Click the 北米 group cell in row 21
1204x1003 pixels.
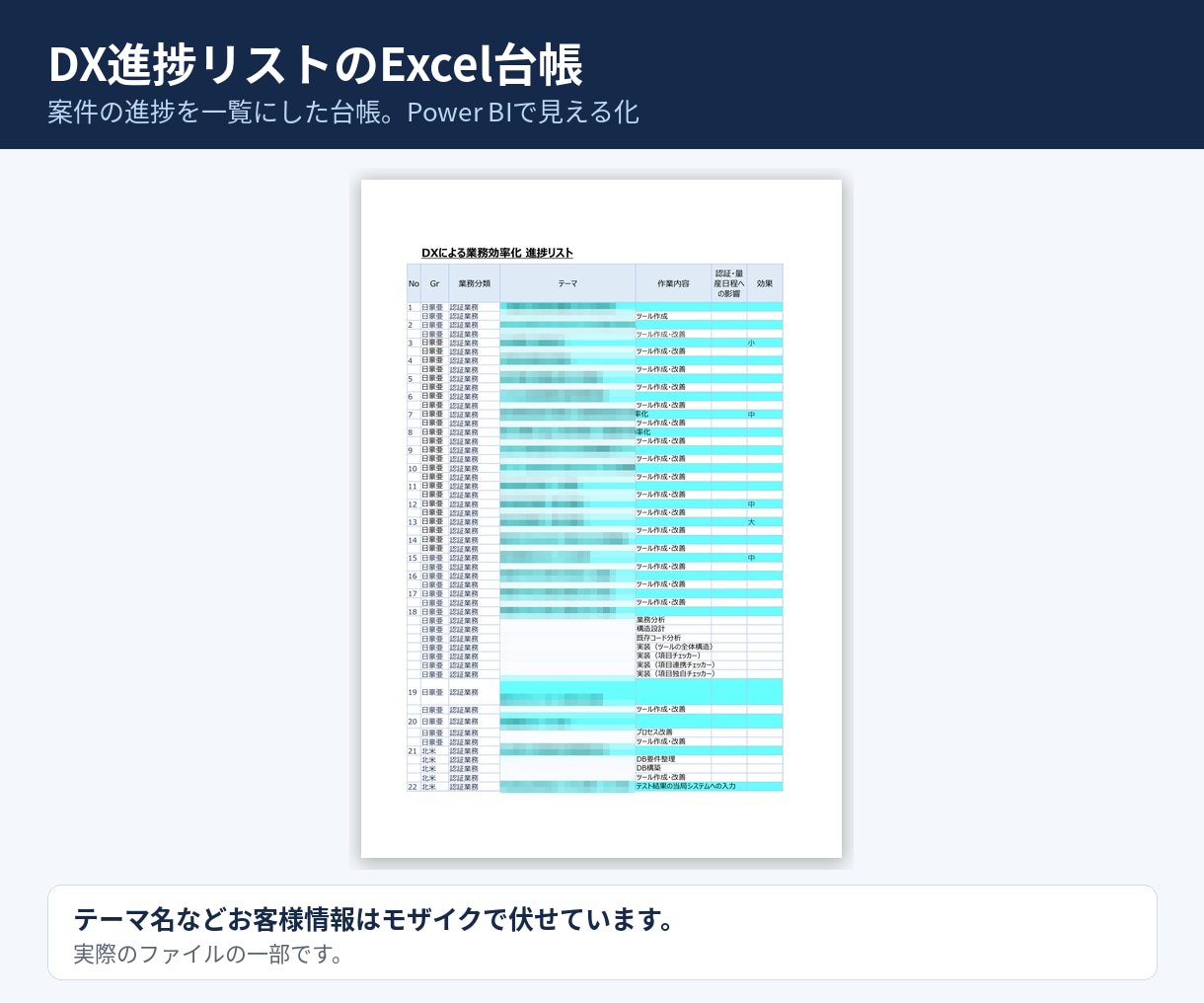[434, 751]
